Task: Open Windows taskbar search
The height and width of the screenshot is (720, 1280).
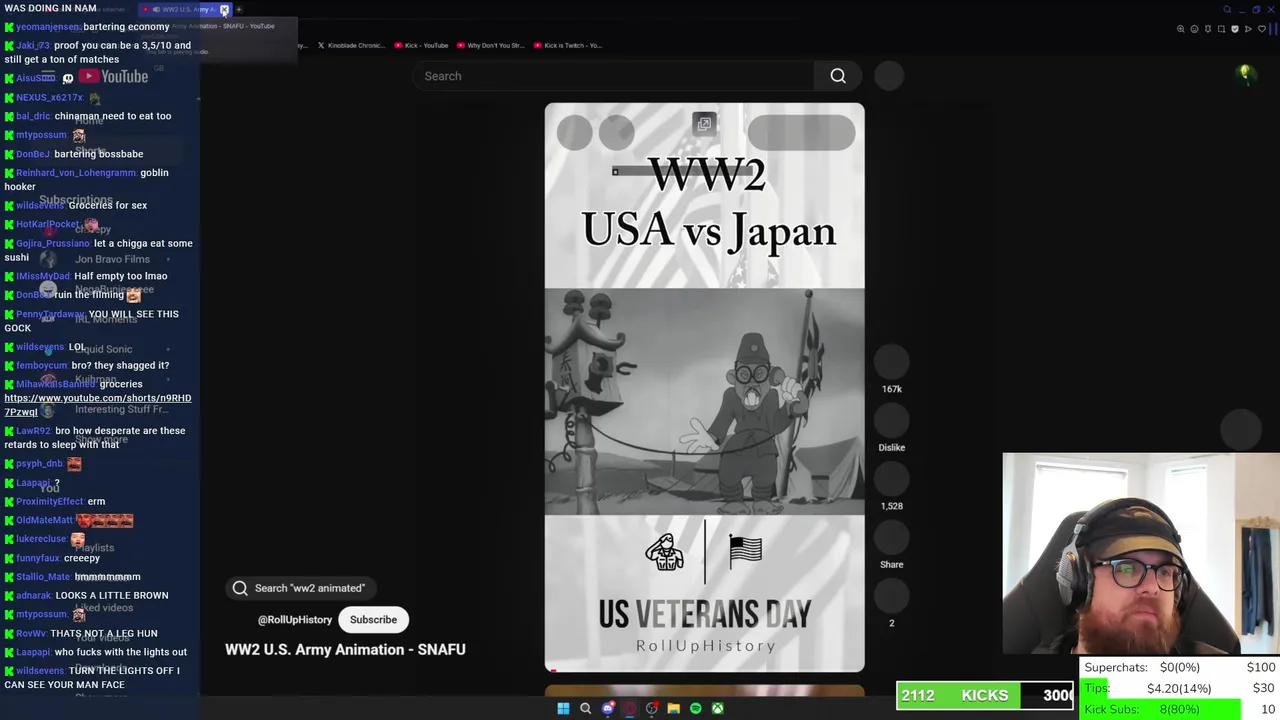Action: (585, 709)
